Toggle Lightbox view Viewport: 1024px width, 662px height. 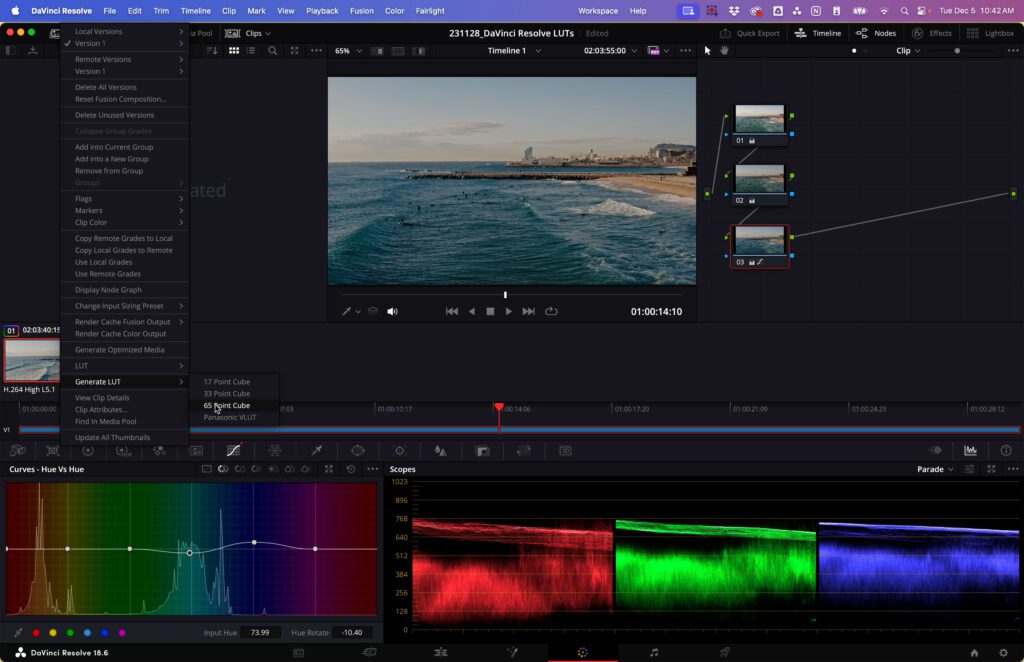pyautogui.click(x=990, y=33)
